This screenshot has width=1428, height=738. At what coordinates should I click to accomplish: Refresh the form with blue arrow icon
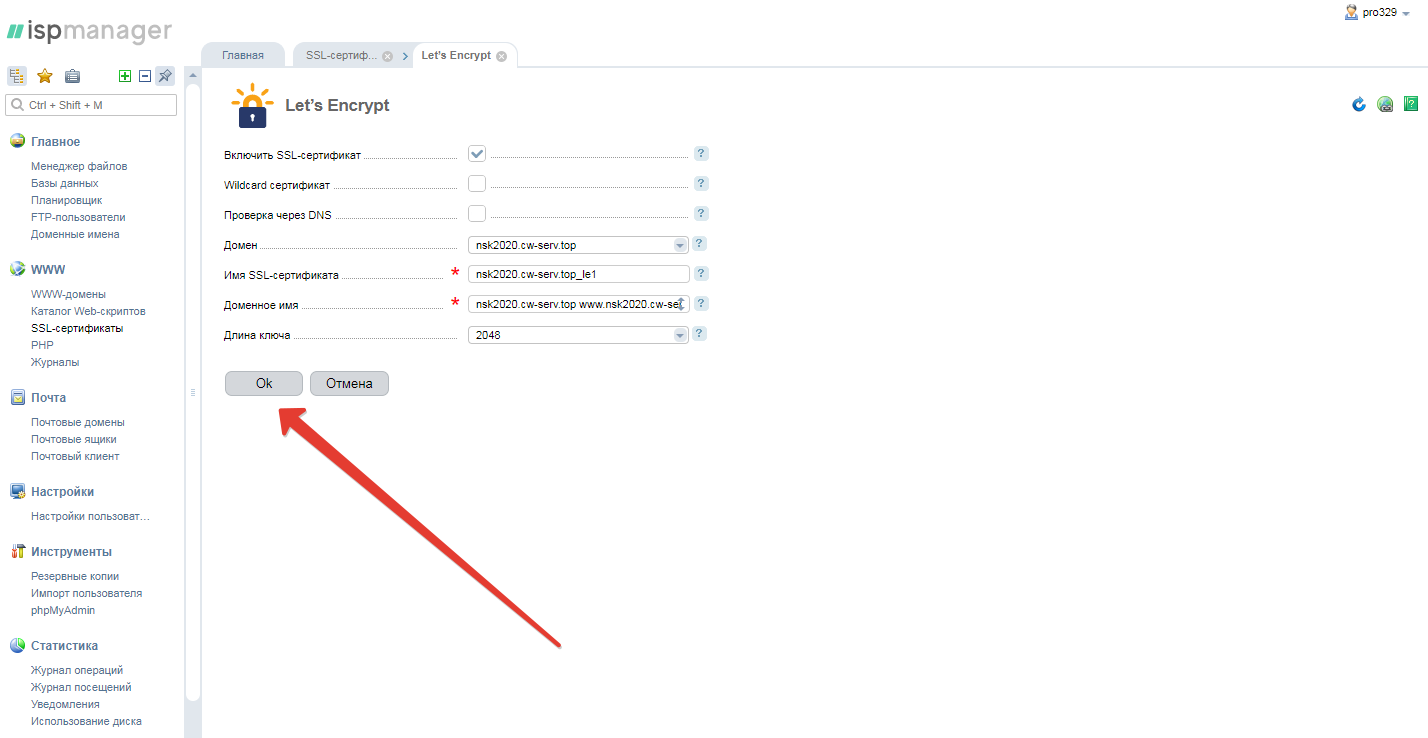(1359, 104)
